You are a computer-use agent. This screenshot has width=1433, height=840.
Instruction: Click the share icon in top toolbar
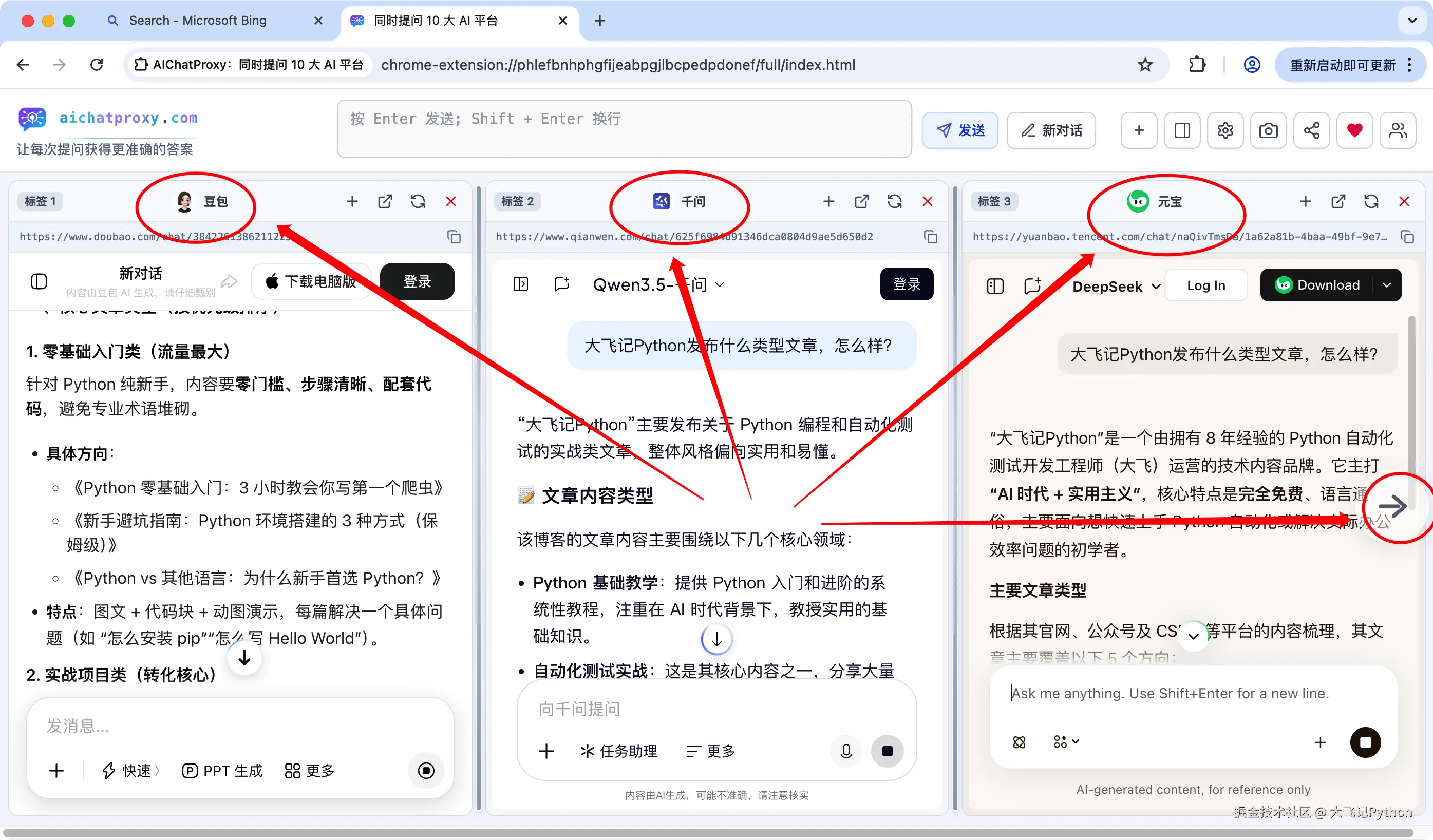1311,130
